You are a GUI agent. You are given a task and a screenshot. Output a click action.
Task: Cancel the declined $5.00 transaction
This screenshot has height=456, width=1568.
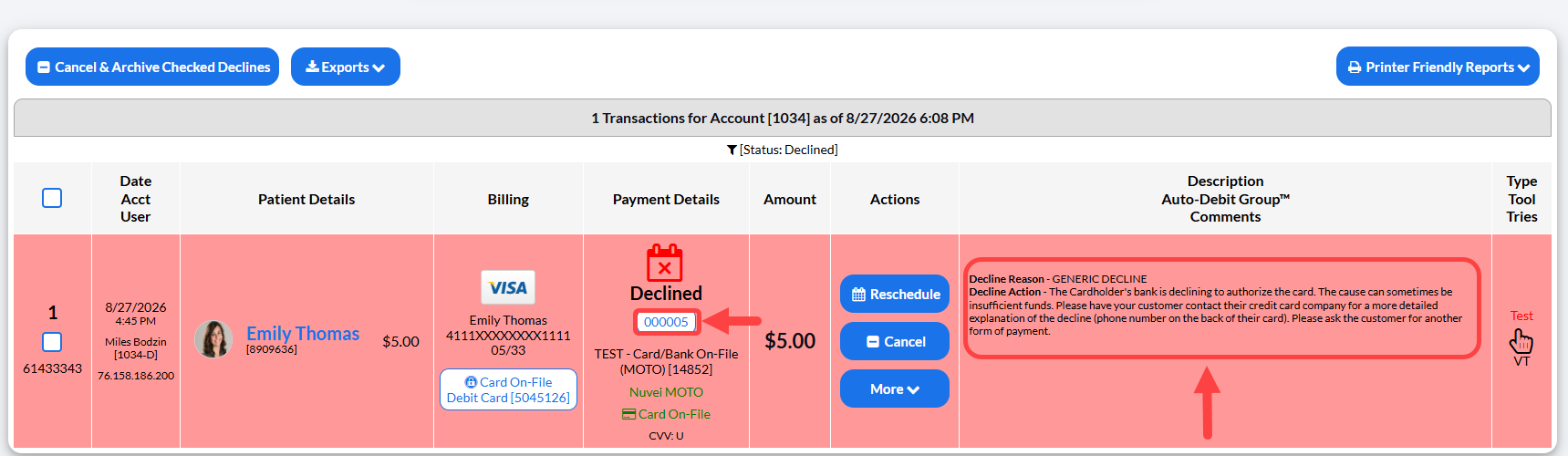pyautogui.click(x=895, y=341)
